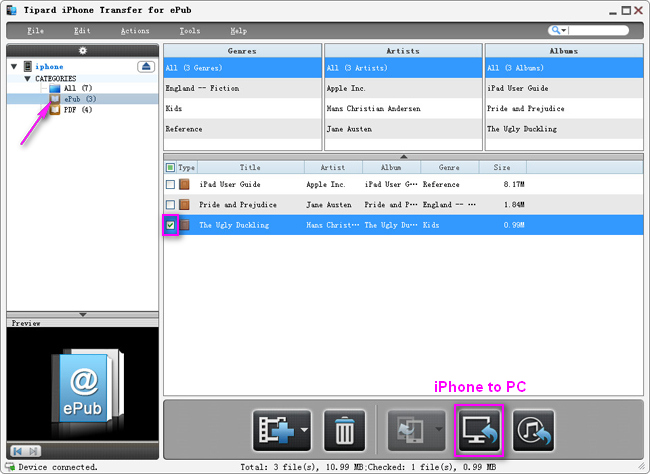Click the eject iphone button

point(146,66)
